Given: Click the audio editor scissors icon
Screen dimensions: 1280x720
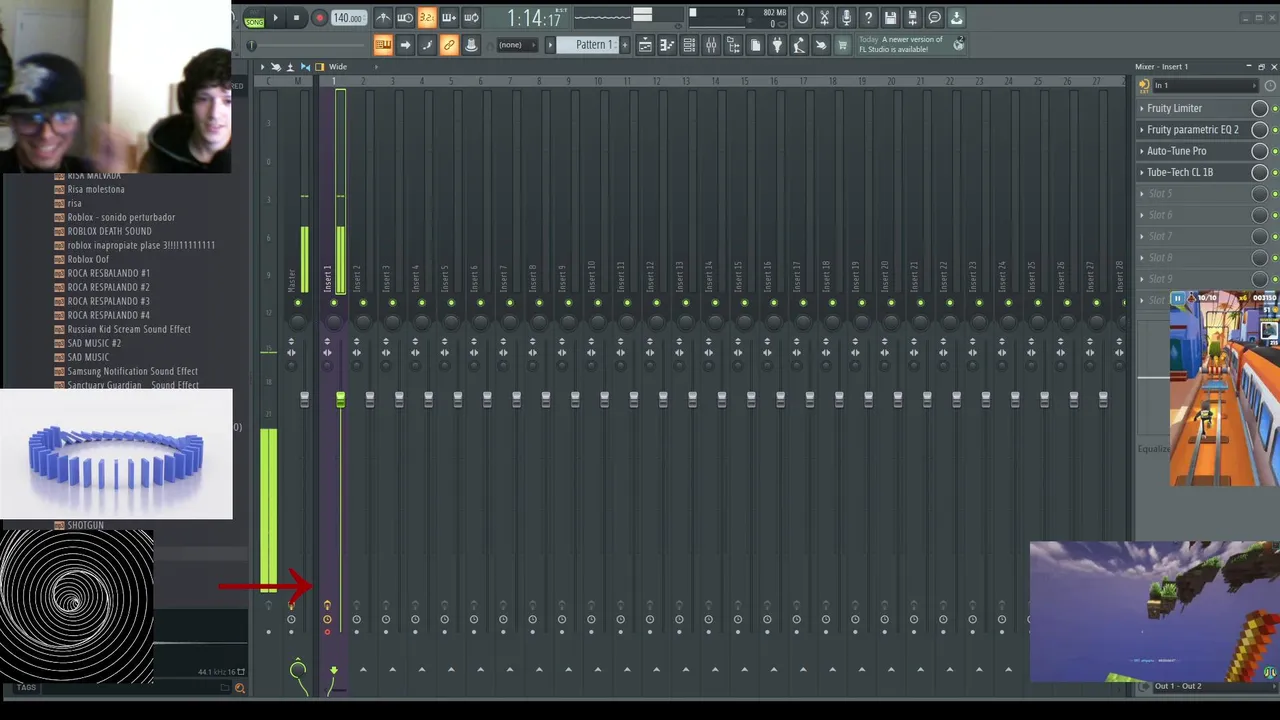Looking at the screenshot, I should [824, 18].
